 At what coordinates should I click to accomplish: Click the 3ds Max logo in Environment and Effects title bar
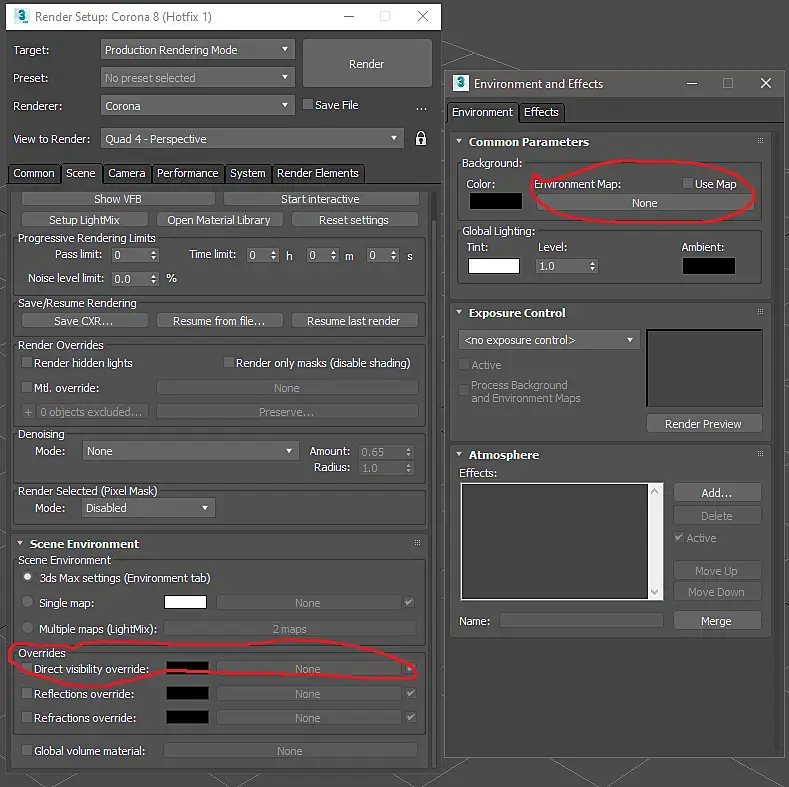[460, 83]
